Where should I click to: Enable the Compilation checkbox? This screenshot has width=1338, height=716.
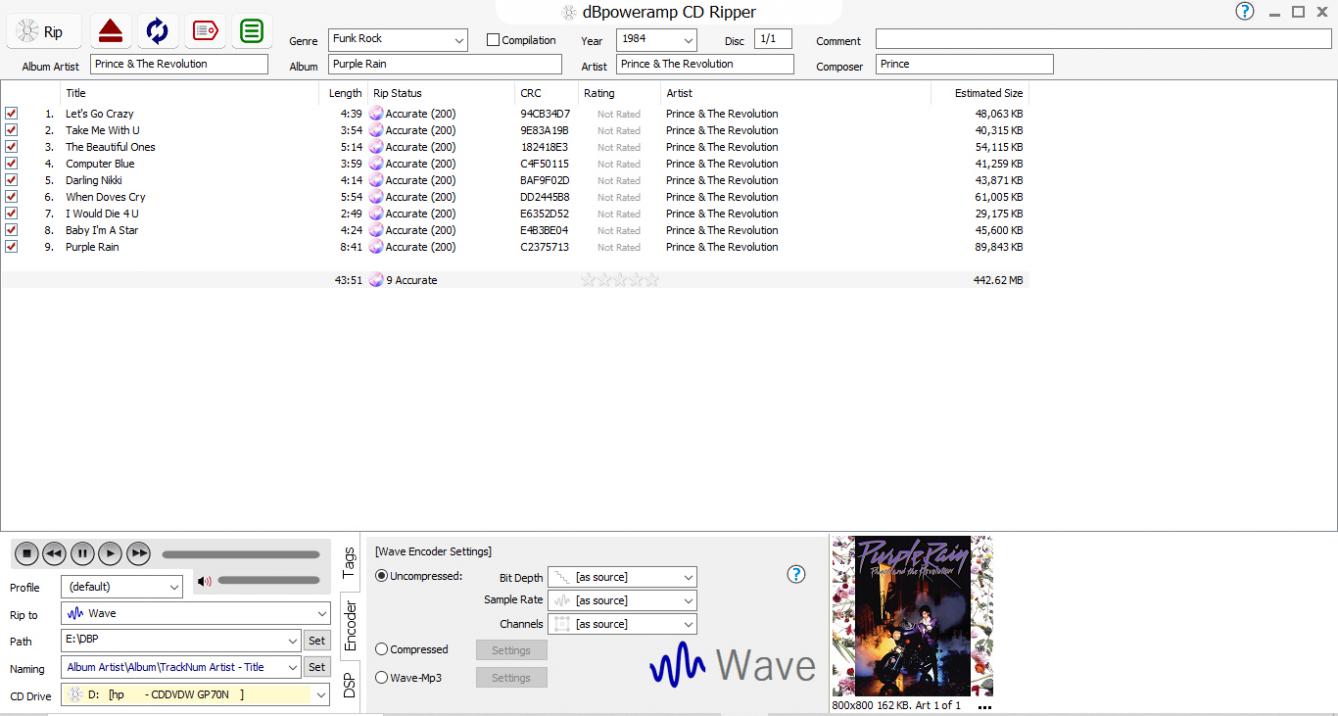[493, 40]
